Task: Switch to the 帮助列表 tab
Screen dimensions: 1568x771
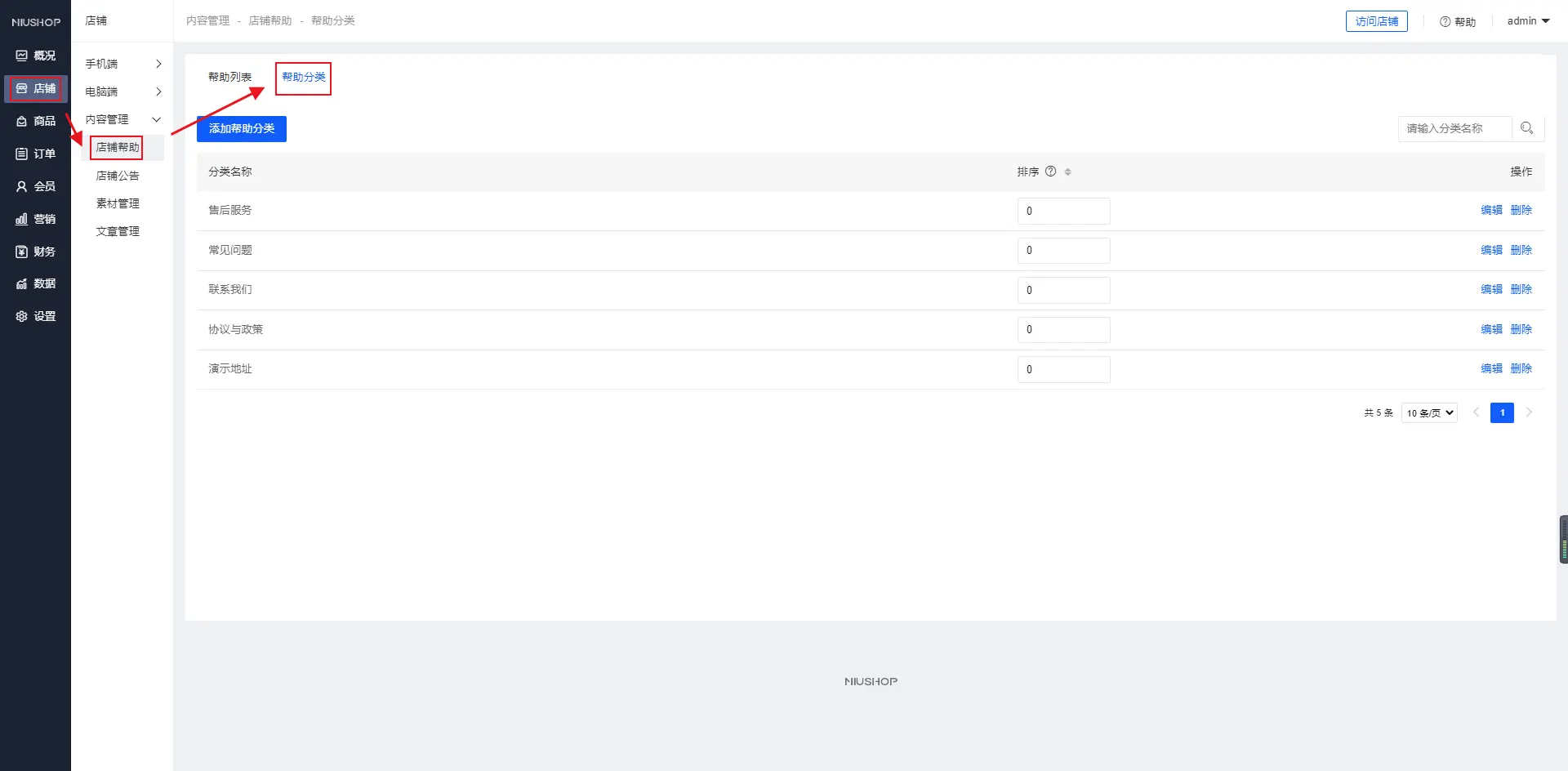Action: click(x=229, y=77)
